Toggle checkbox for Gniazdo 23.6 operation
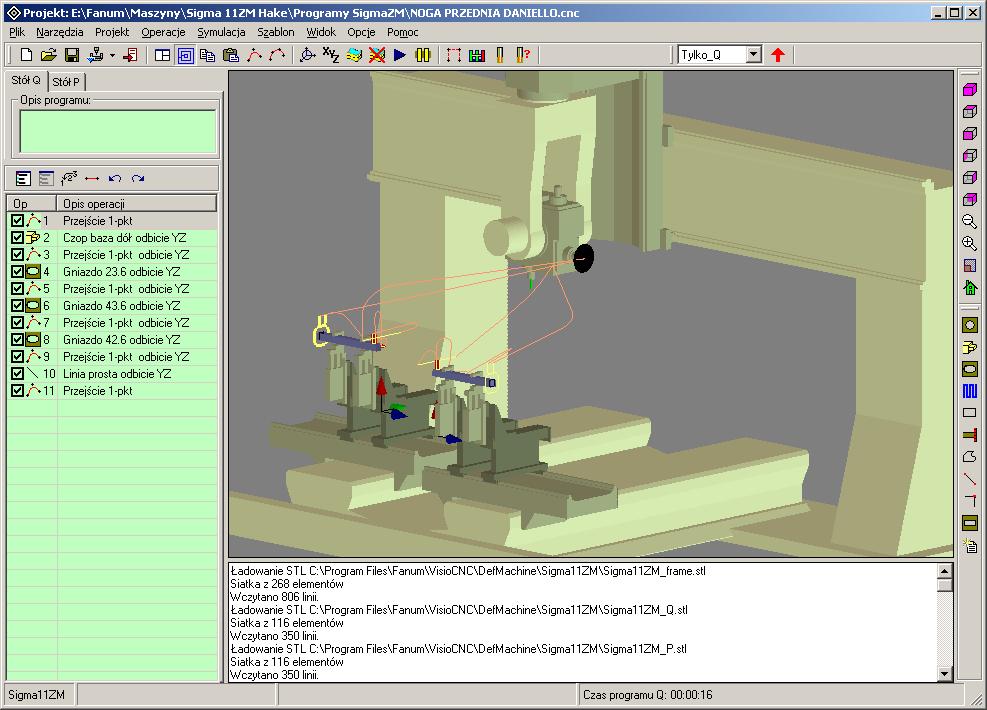This screenshot has height=710, width=987. click(x=17, y=272)
